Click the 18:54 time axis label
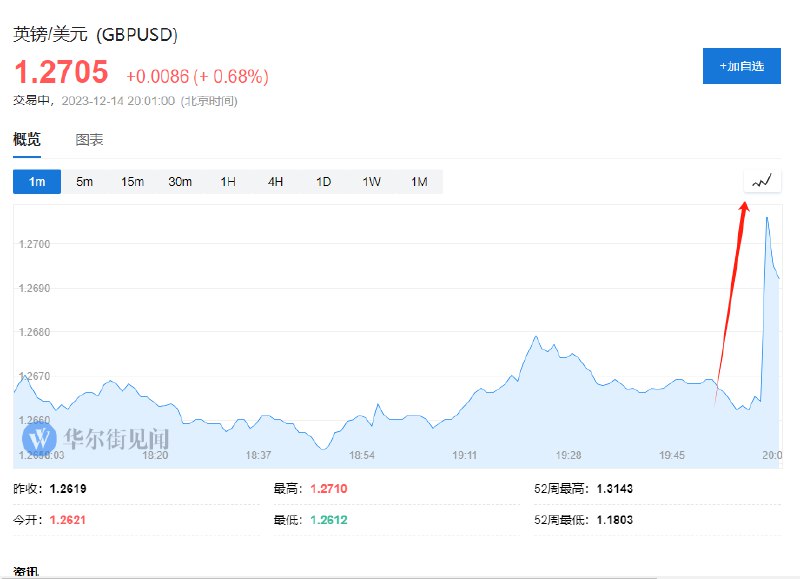 pos(362,455)
